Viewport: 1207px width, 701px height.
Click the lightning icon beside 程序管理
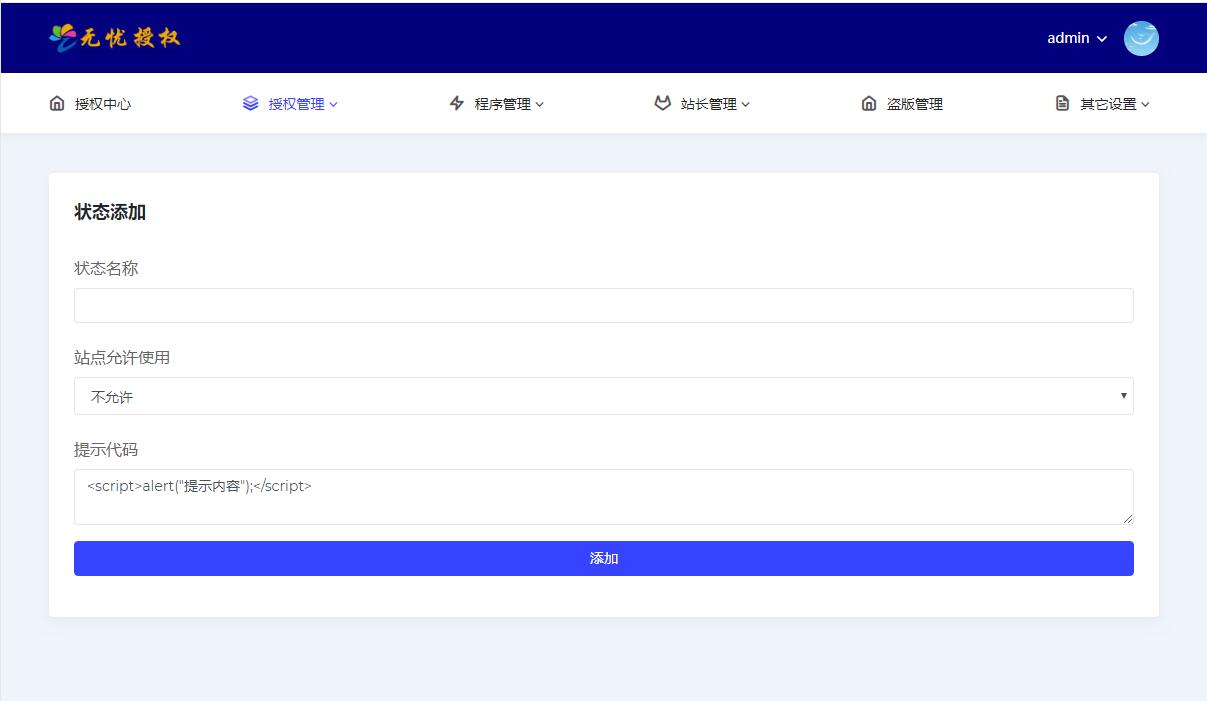(x=457, y=103)
